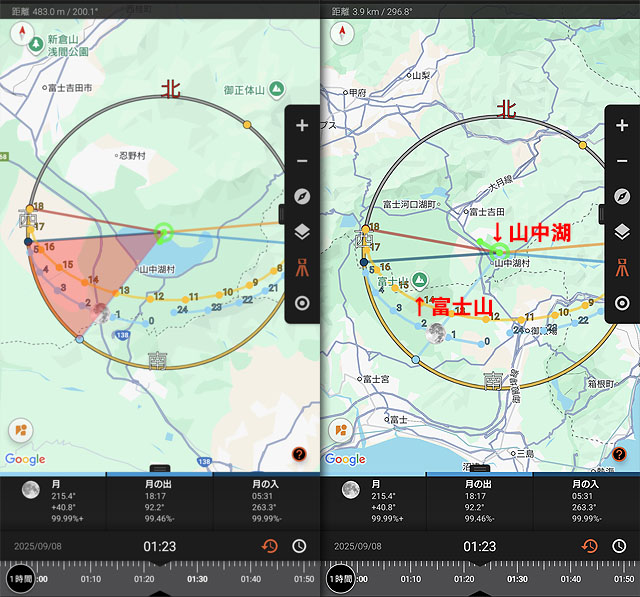Open the 月の入 moonset tab on right screen
The height and width of the screenshot is (597, 640).
[x=587, y=501]
